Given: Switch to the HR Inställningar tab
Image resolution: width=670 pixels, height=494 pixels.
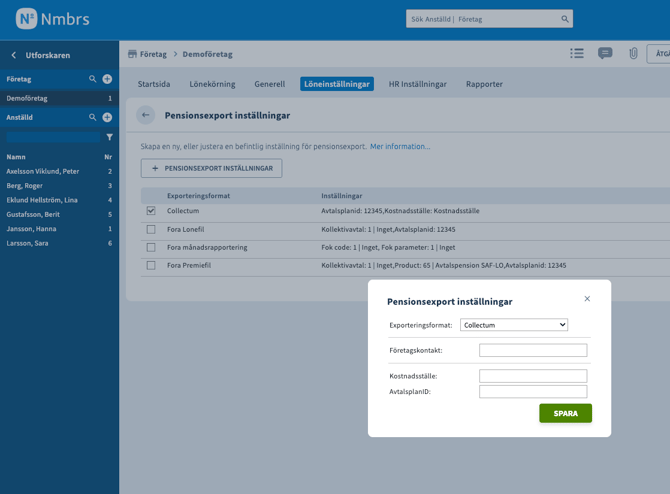Looking at the screenshot, I should (417, 84).
